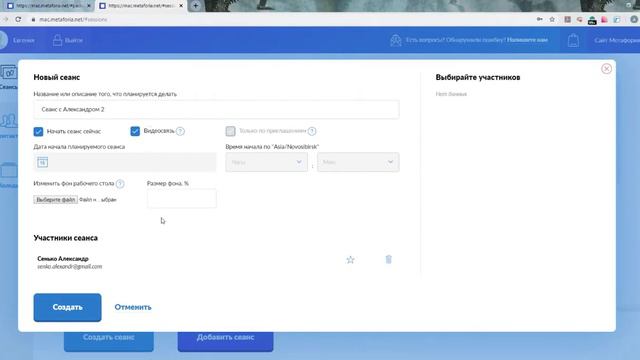The width and height of the screenshot is (640, 360).
Task: Click the Выберите файл button
Action: point(56,200)
